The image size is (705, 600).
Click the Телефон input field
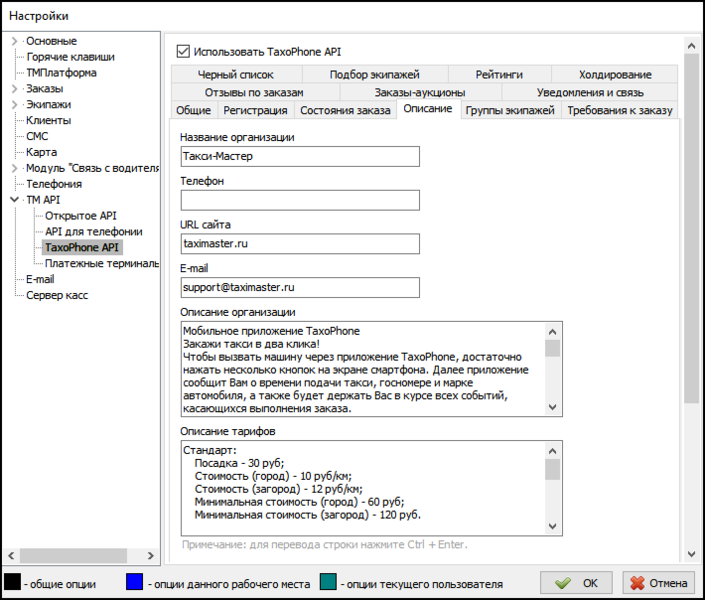(299, 201)
